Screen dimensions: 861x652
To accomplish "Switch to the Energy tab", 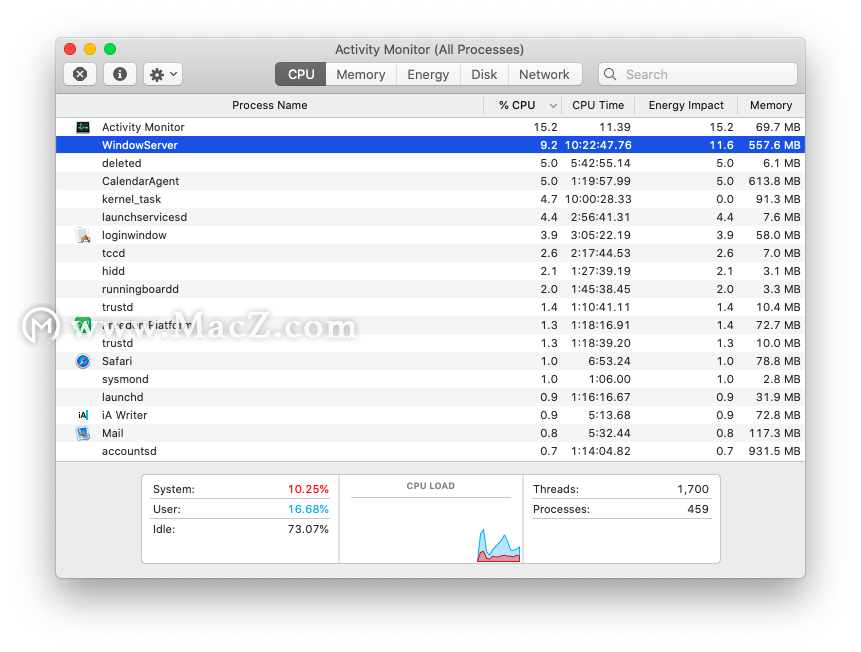I will coord(428,74).
